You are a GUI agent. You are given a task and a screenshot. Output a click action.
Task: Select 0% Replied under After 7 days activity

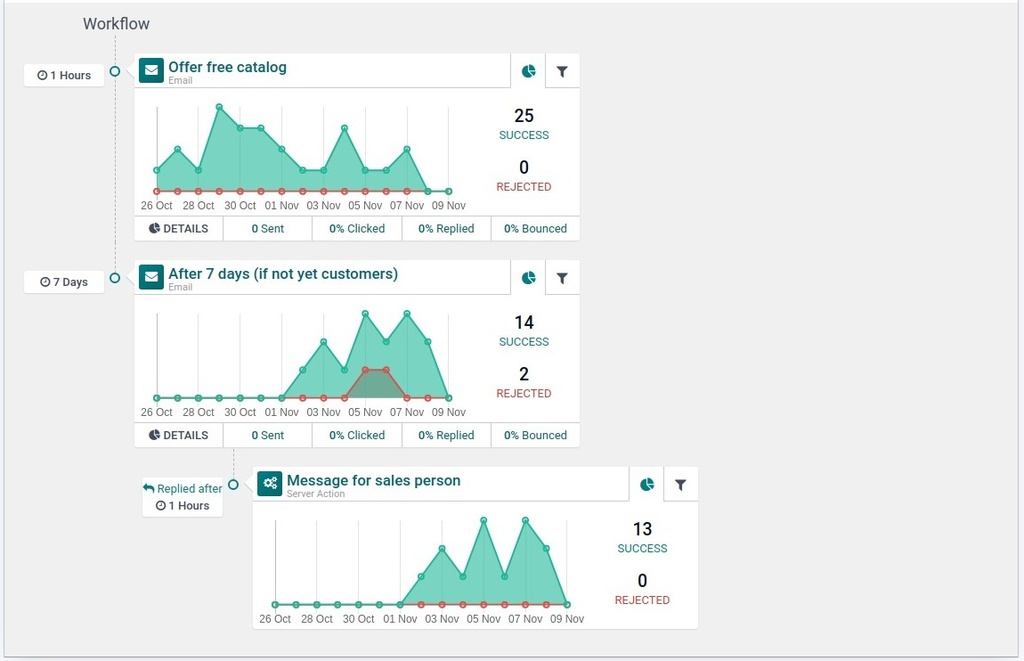tap(446, 436)
